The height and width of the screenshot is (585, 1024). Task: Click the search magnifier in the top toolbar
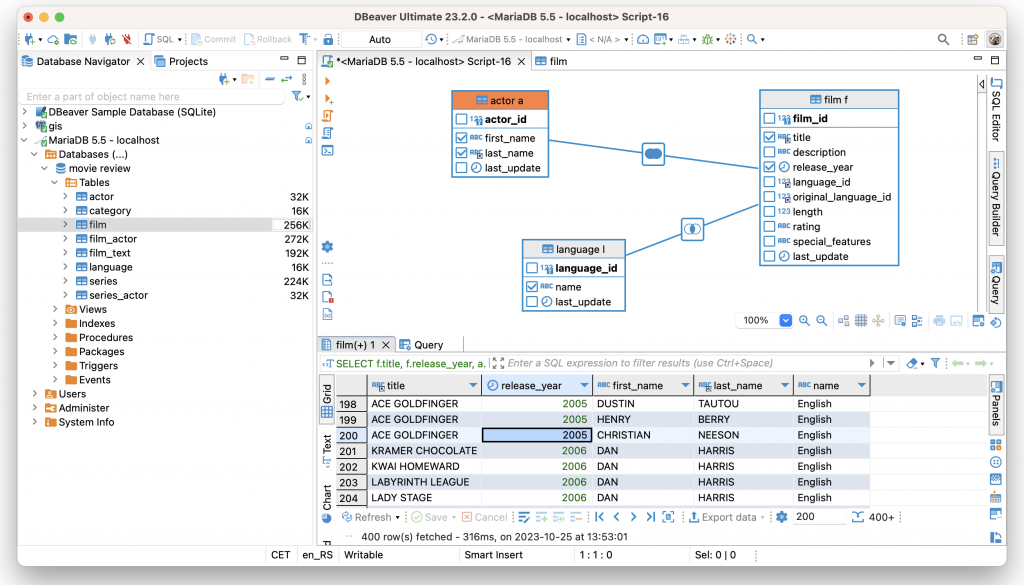(x=943, y=39)
